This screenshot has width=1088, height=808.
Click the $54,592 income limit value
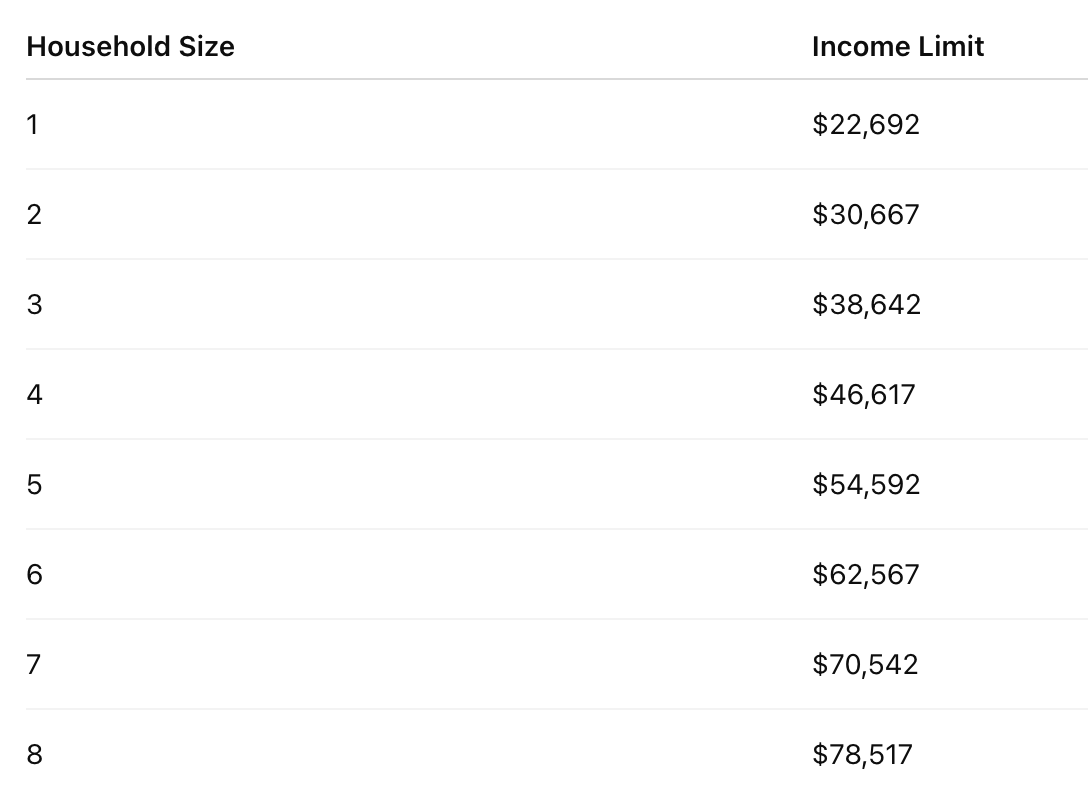866,485
